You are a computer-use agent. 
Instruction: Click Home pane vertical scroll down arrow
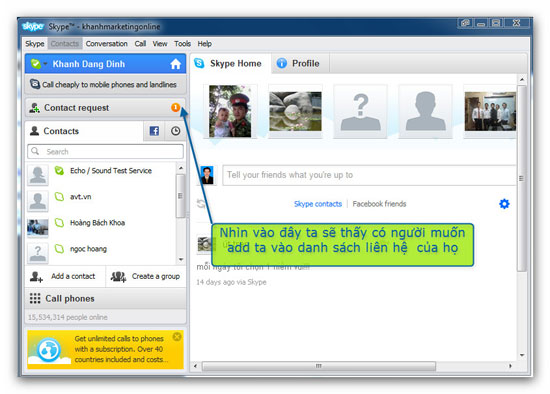522,355
